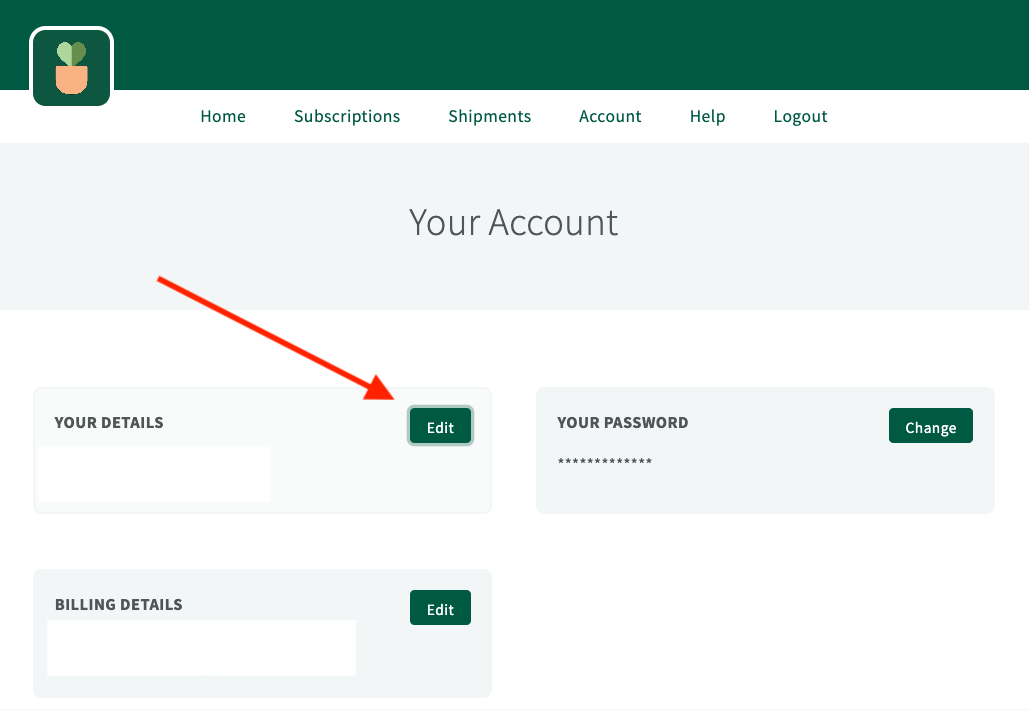1029x710 pixels.
Task: Select the Your Account page heading
Action: pyautogui.click(x=513, y=222)
